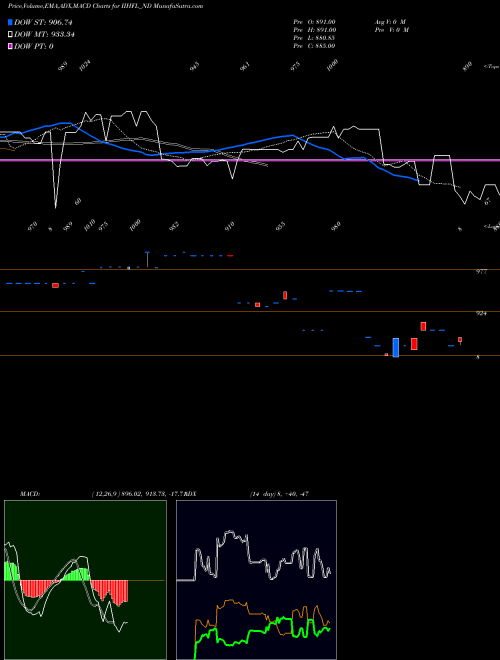Click the 'Pre L: 880.85' value
Screen dimensions: 500x660
(x=314, y=38)
